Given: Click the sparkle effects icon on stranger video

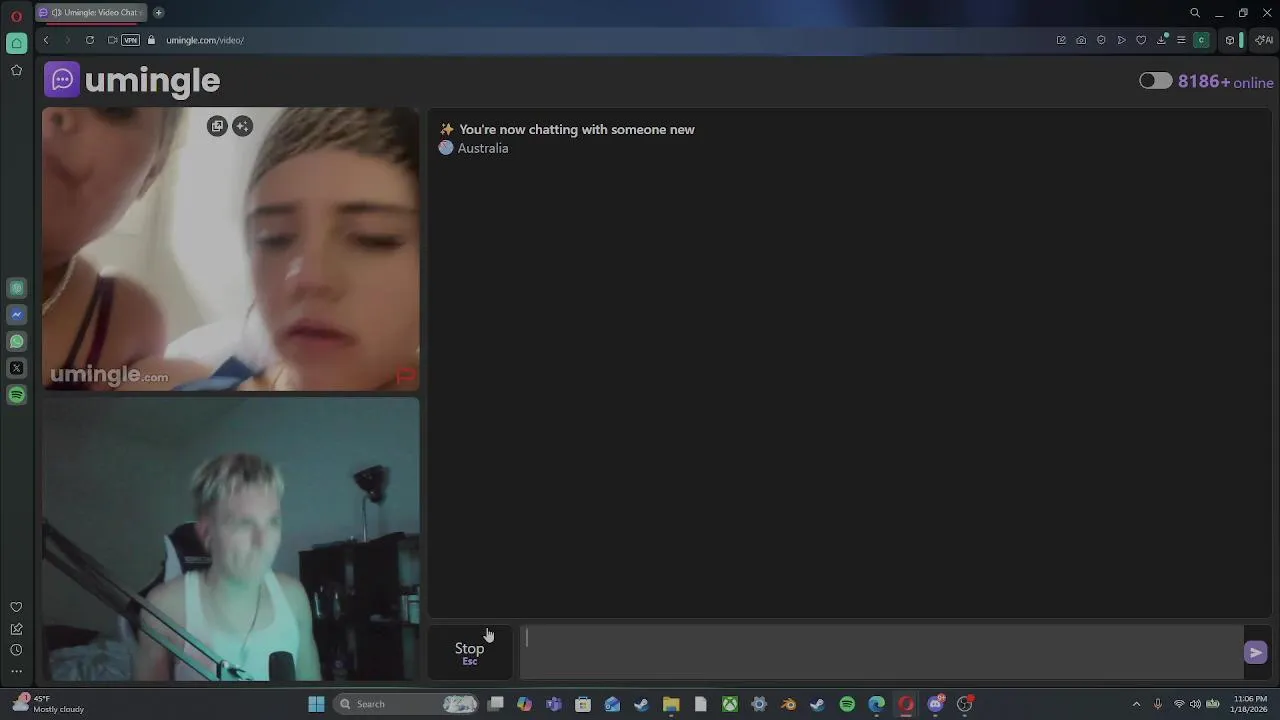Looking at the screenshot, I should click(x=242, y=126).
